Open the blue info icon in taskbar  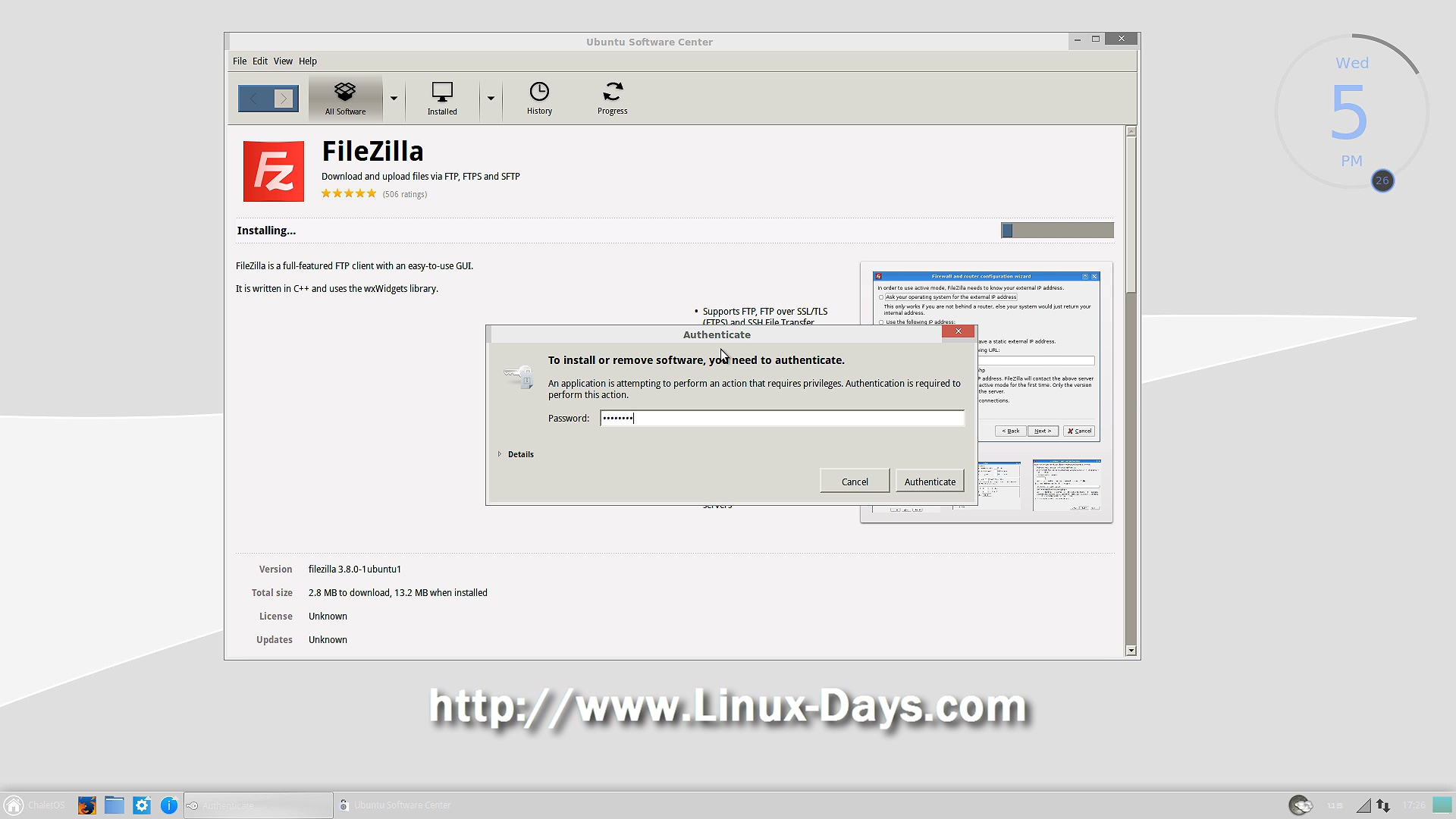[169, 805]
